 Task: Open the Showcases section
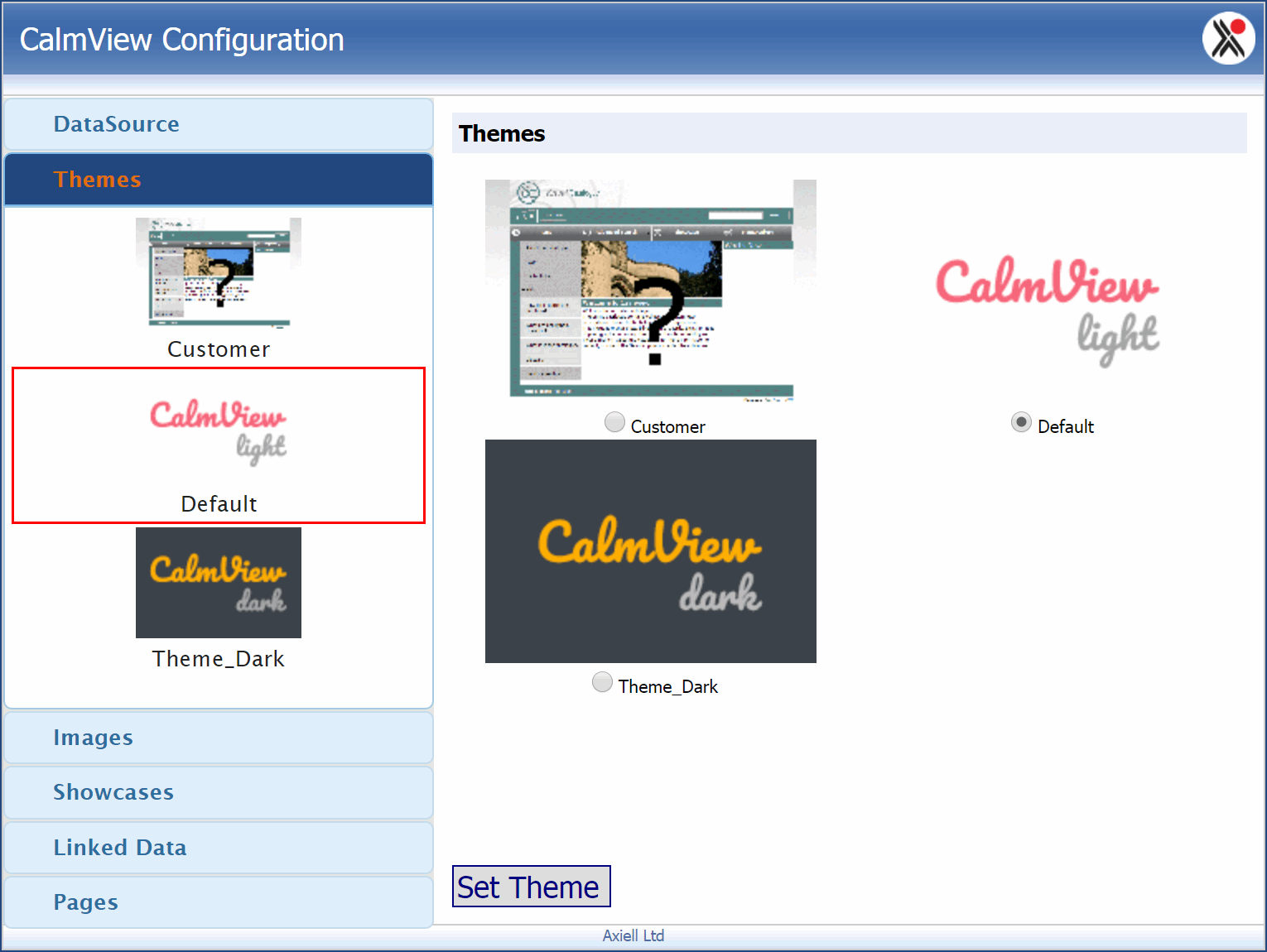click(219, 792)
